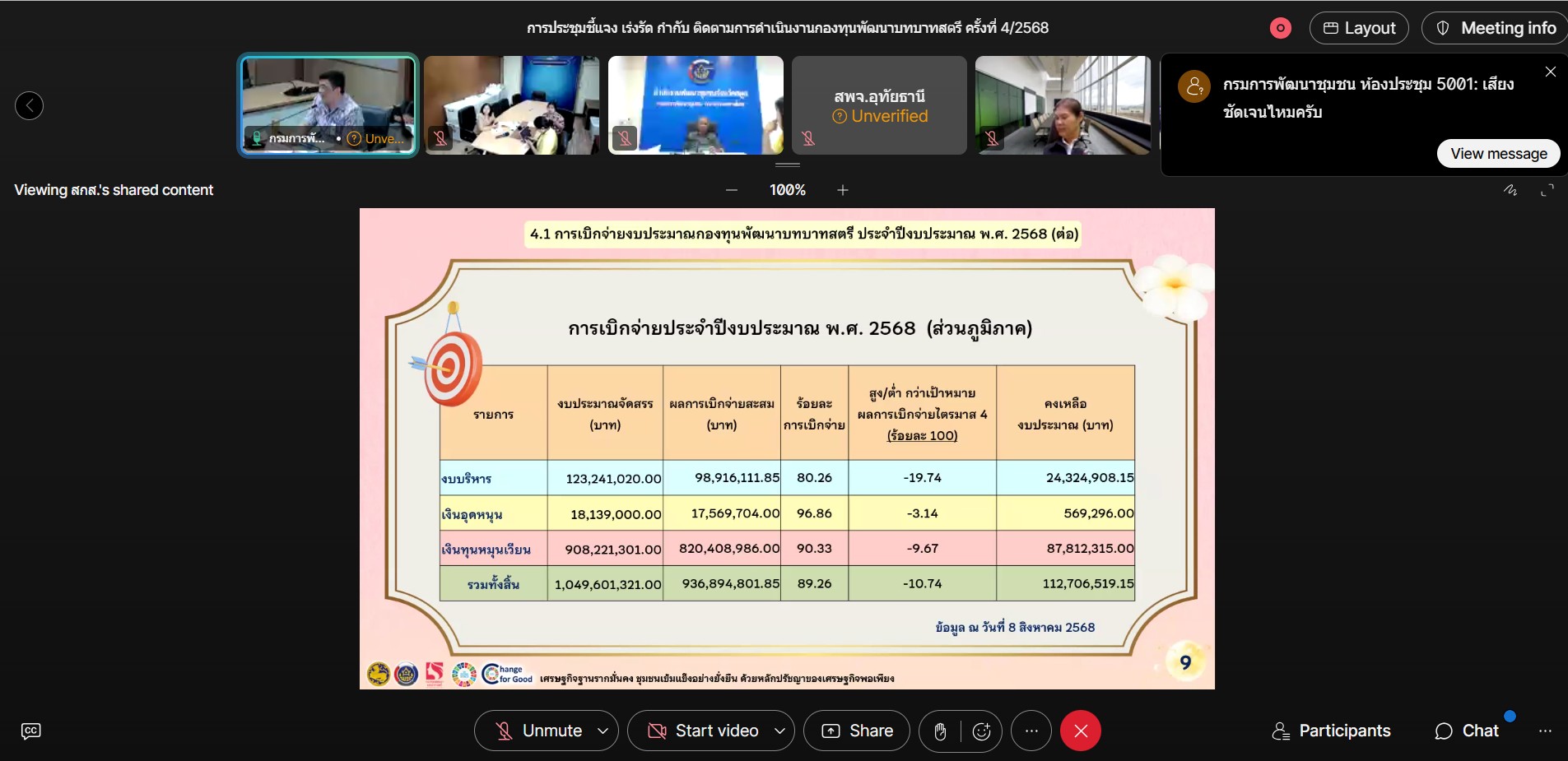The image size is (1568, 761).
Task: Share your screen content
Action: tap(857, 731)
